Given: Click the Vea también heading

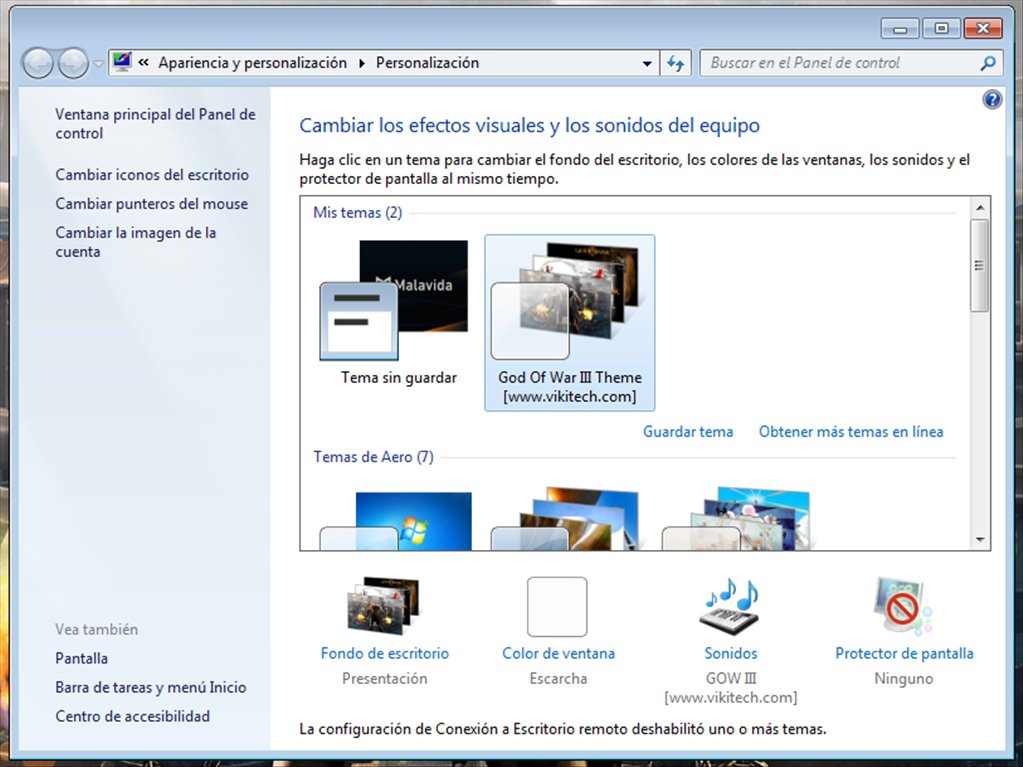Looking at the screenshot, I should [x=97, y=629].
